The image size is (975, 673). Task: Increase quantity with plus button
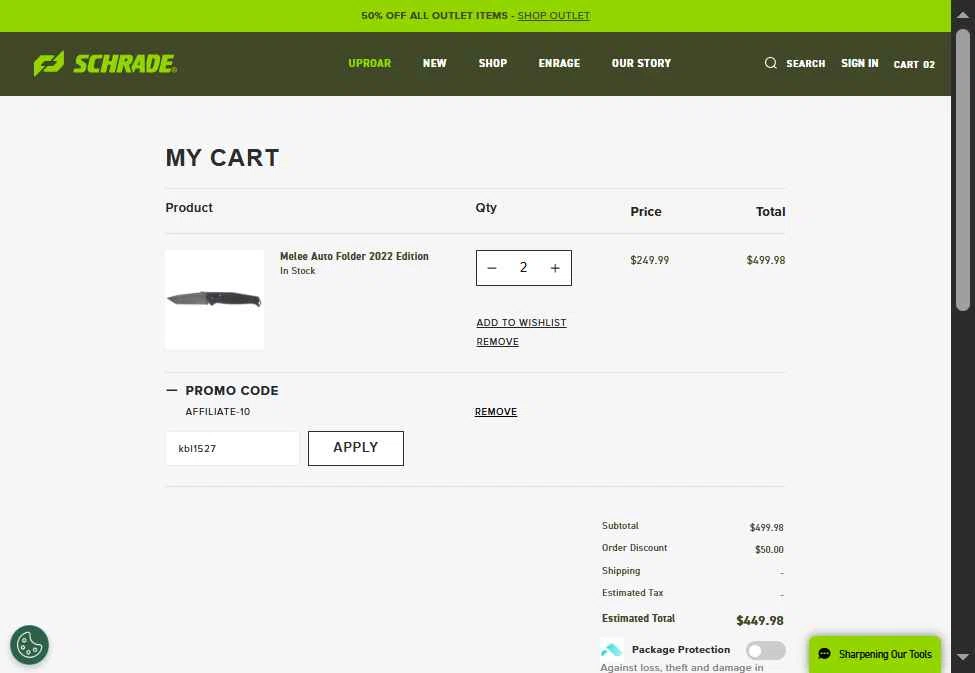pos(555,268)
